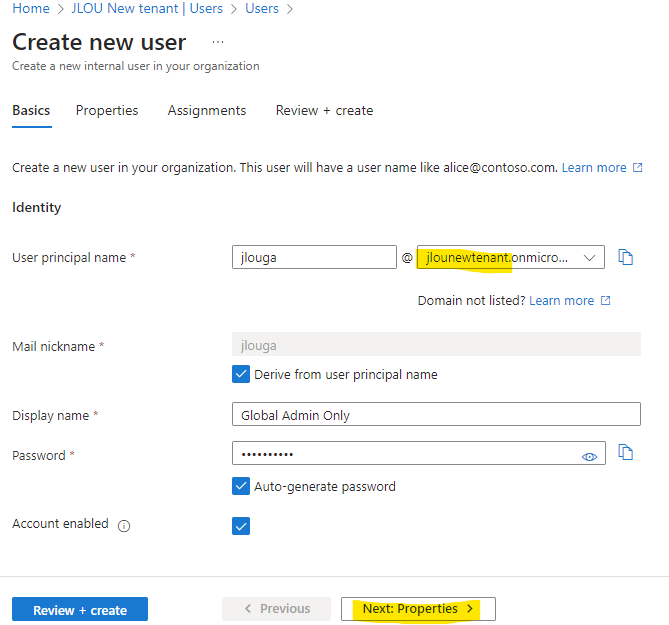Image resolution: width=669 pixels, height=625 pixels.
Task: Switch to the Properties tab
Action: tap(107, 110)
